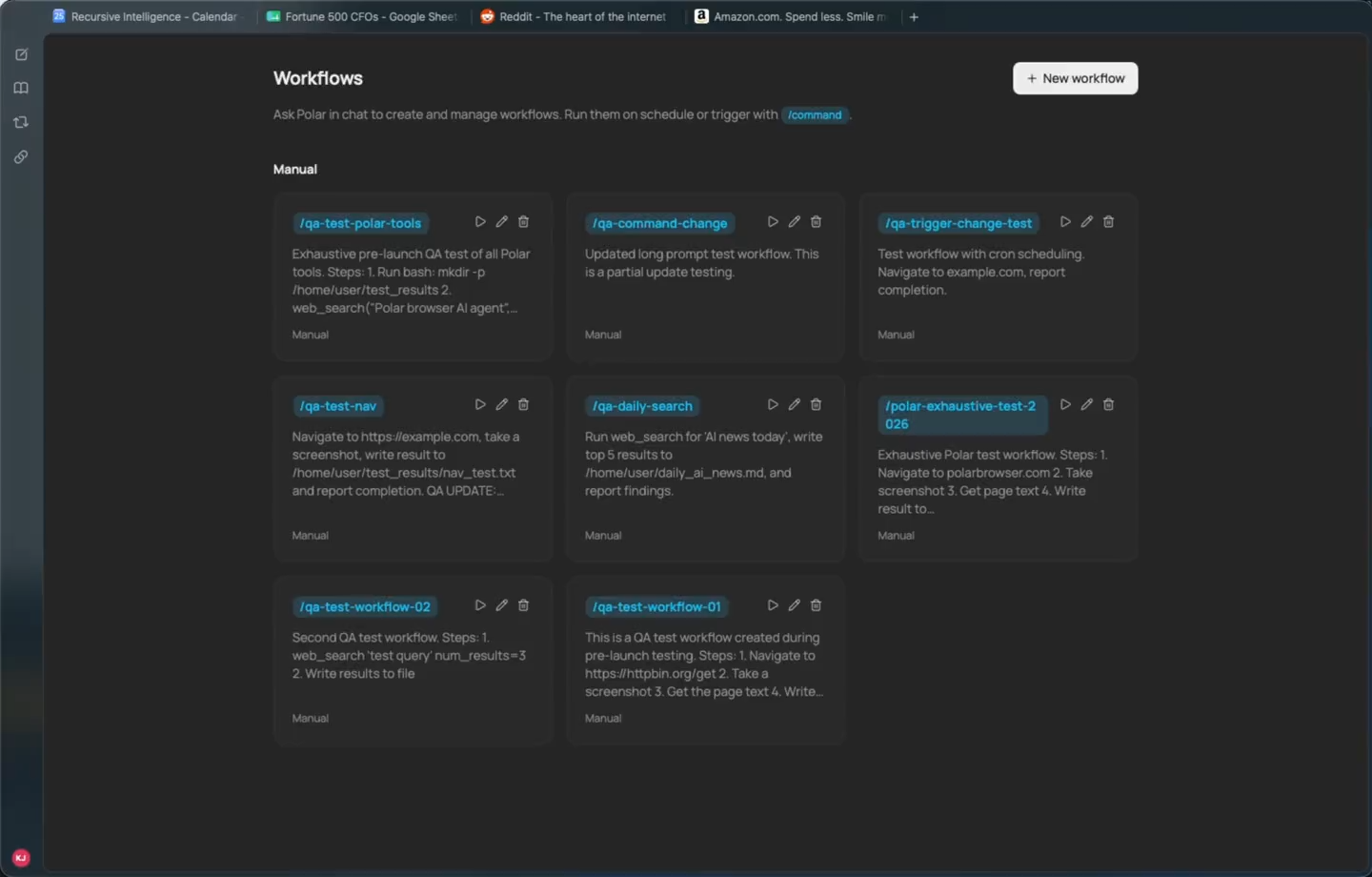Open the KJ user avatar menu

pyautogui.click(x=21, y=858)
